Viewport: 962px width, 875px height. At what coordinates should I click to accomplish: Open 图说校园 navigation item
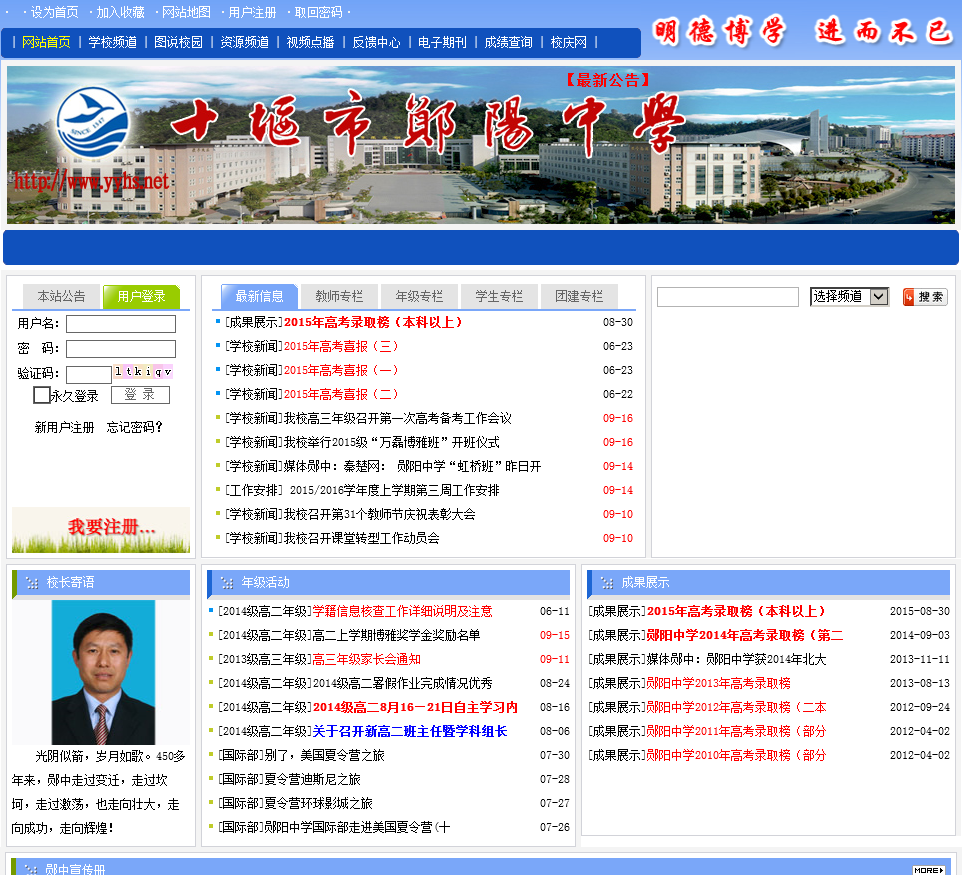(x=179, y=42)
